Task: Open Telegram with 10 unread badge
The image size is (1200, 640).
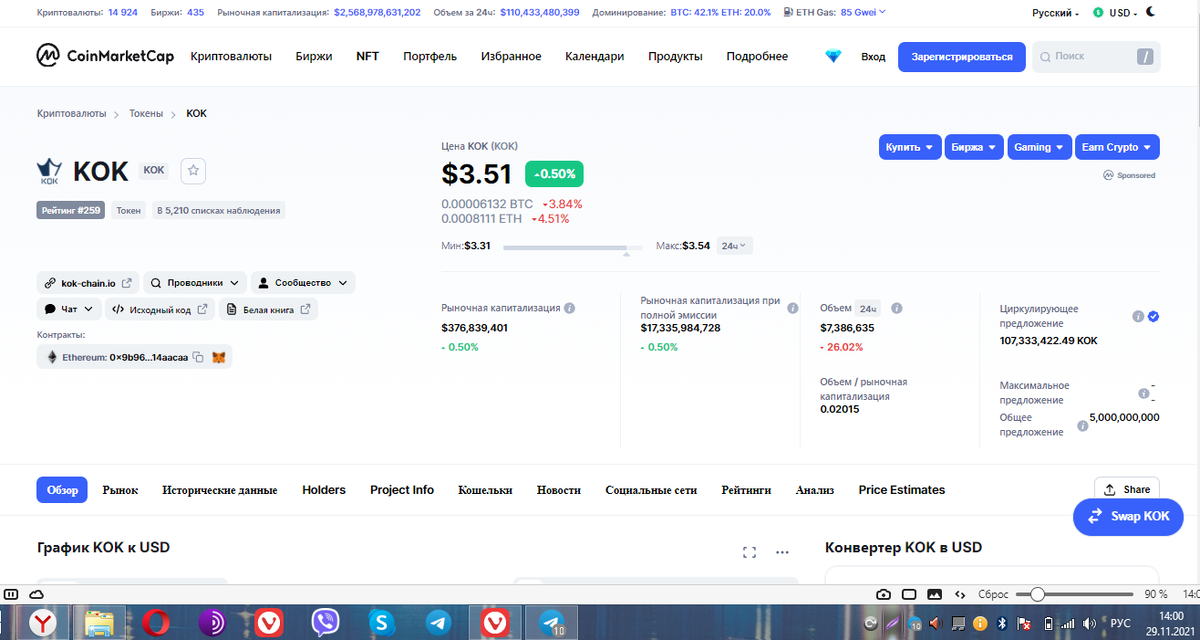Action: point(551,623)
